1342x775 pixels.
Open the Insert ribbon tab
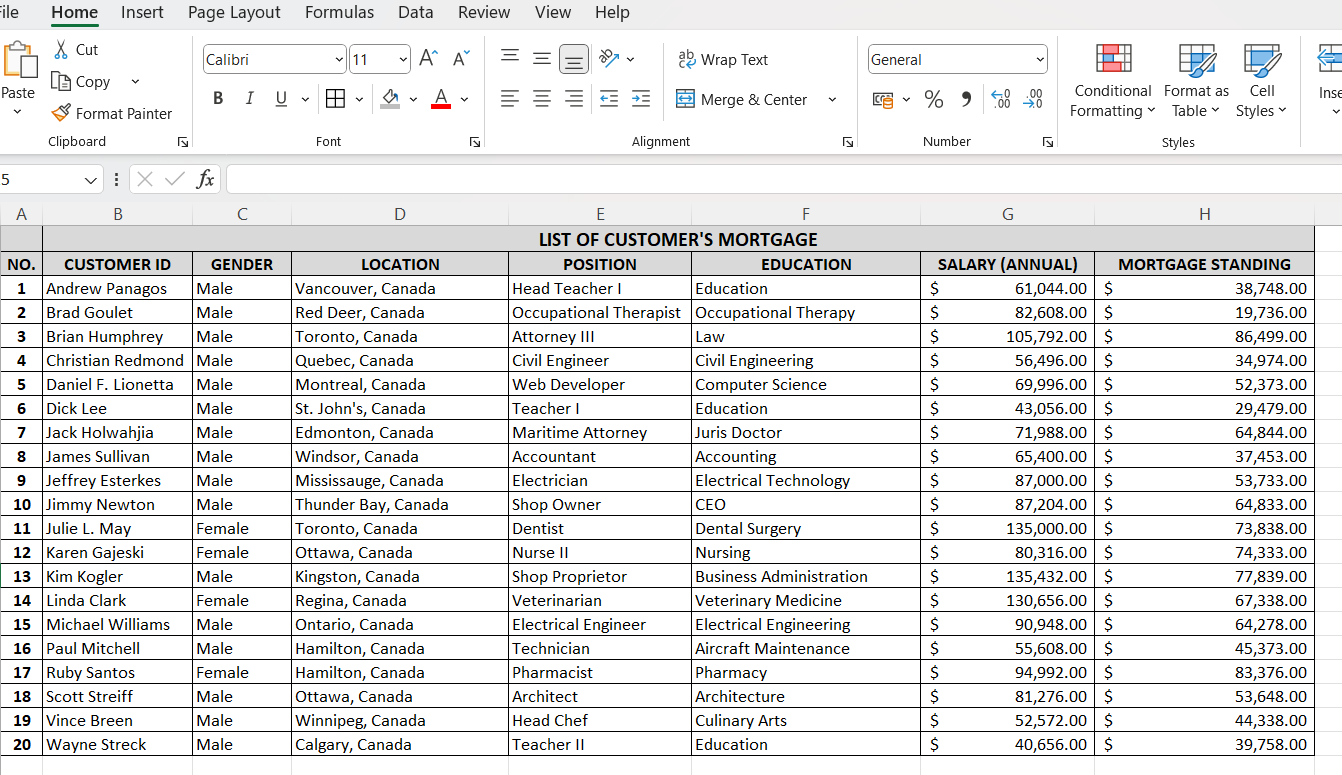coord(142,12)
